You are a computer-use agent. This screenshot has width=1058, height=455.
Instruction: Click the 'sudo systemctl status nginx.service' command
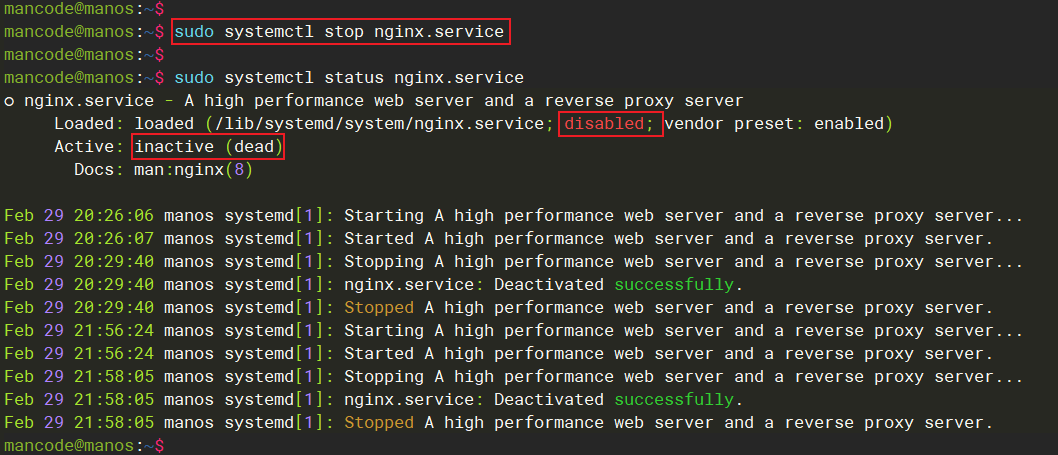(348, 77)
